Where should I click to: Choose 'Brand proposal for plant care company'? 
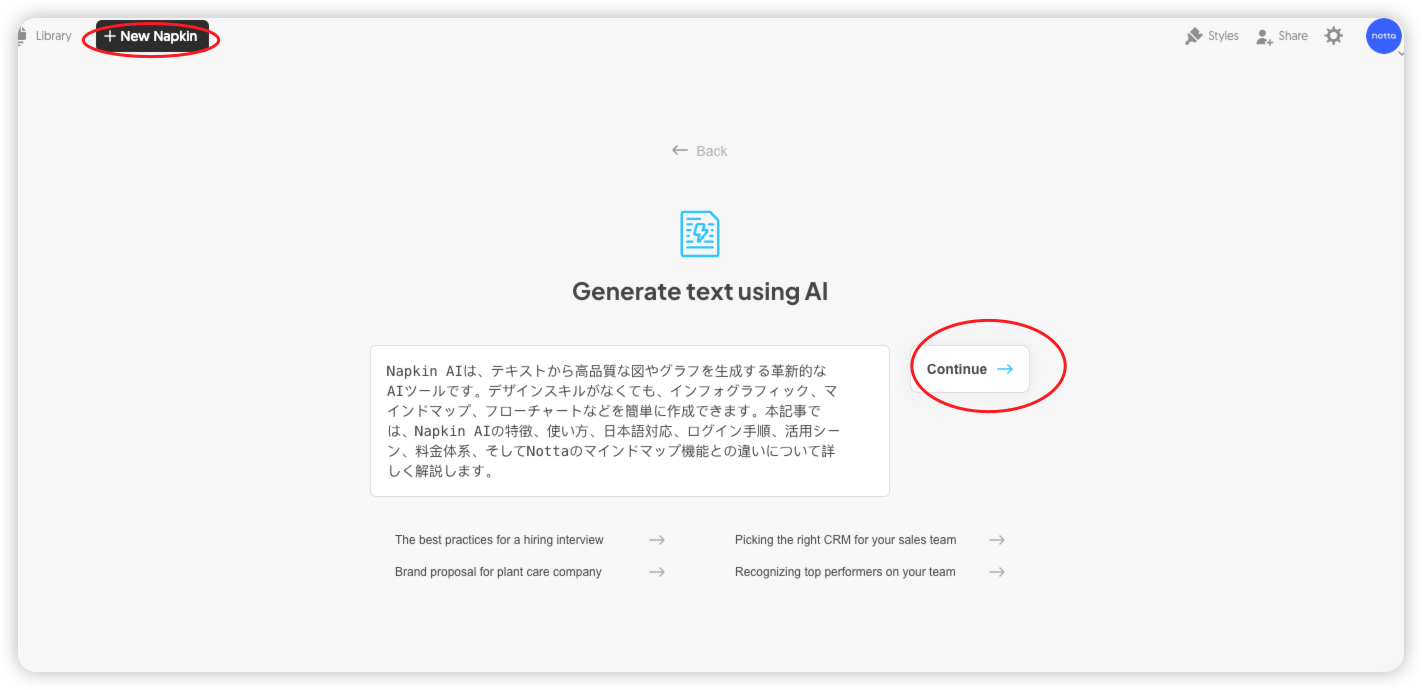pos(498,572)
